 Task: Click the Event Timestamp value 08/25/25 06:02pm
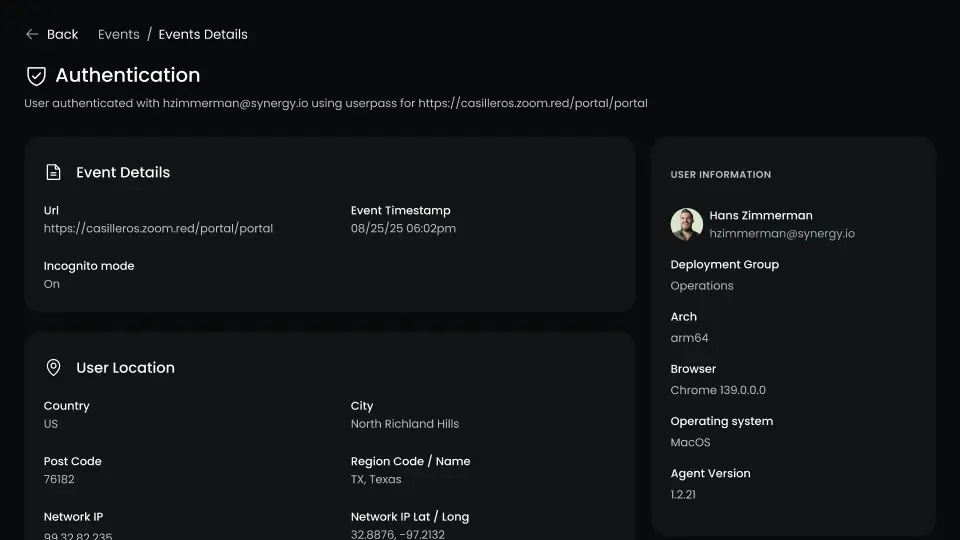pyautogui.click(x=403, y=228)
